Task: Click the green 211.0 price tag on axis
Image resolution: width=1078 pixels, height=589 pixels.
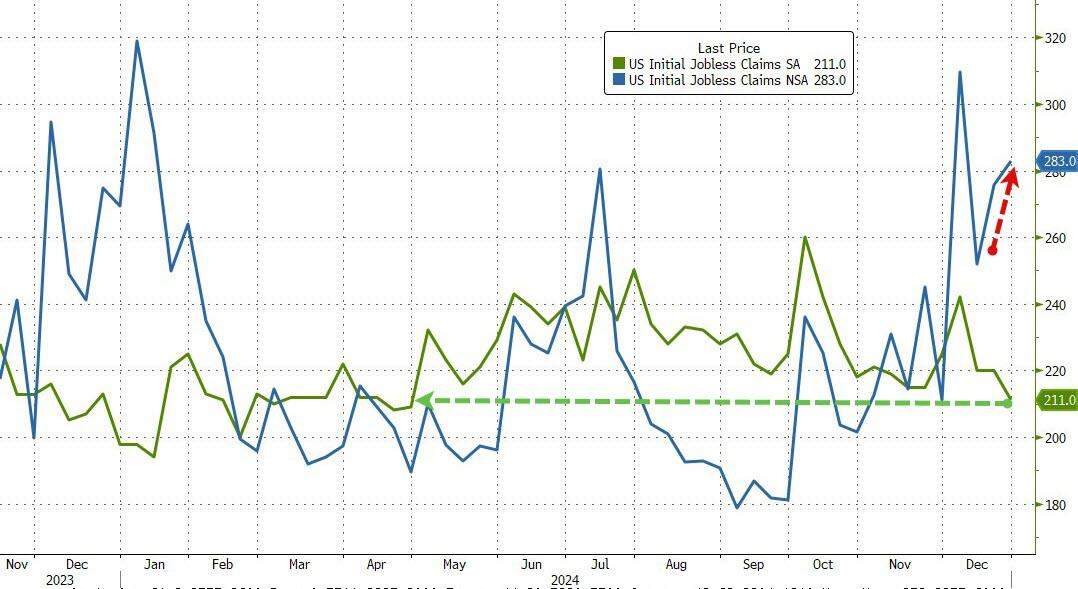Action: point(1058,401)
